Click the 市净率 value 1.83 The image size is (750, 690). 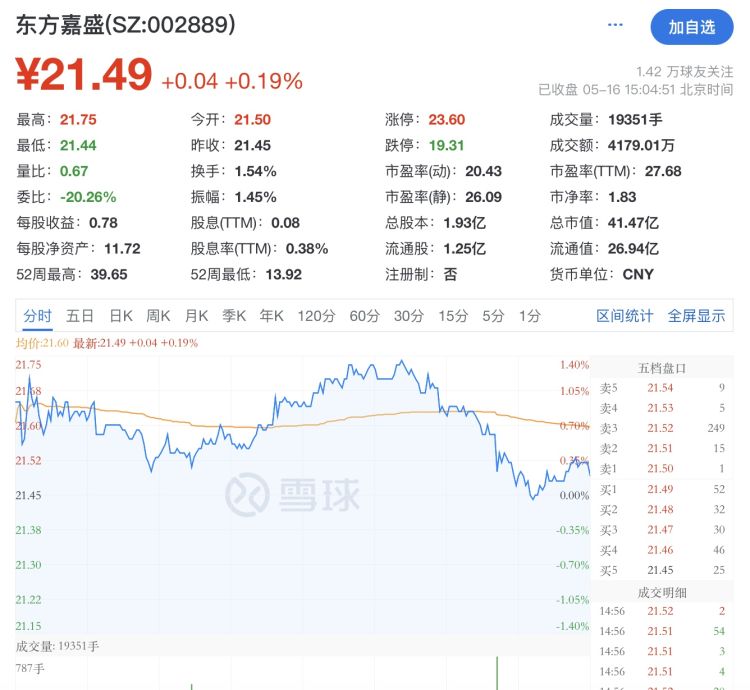(x=622, y=197)
